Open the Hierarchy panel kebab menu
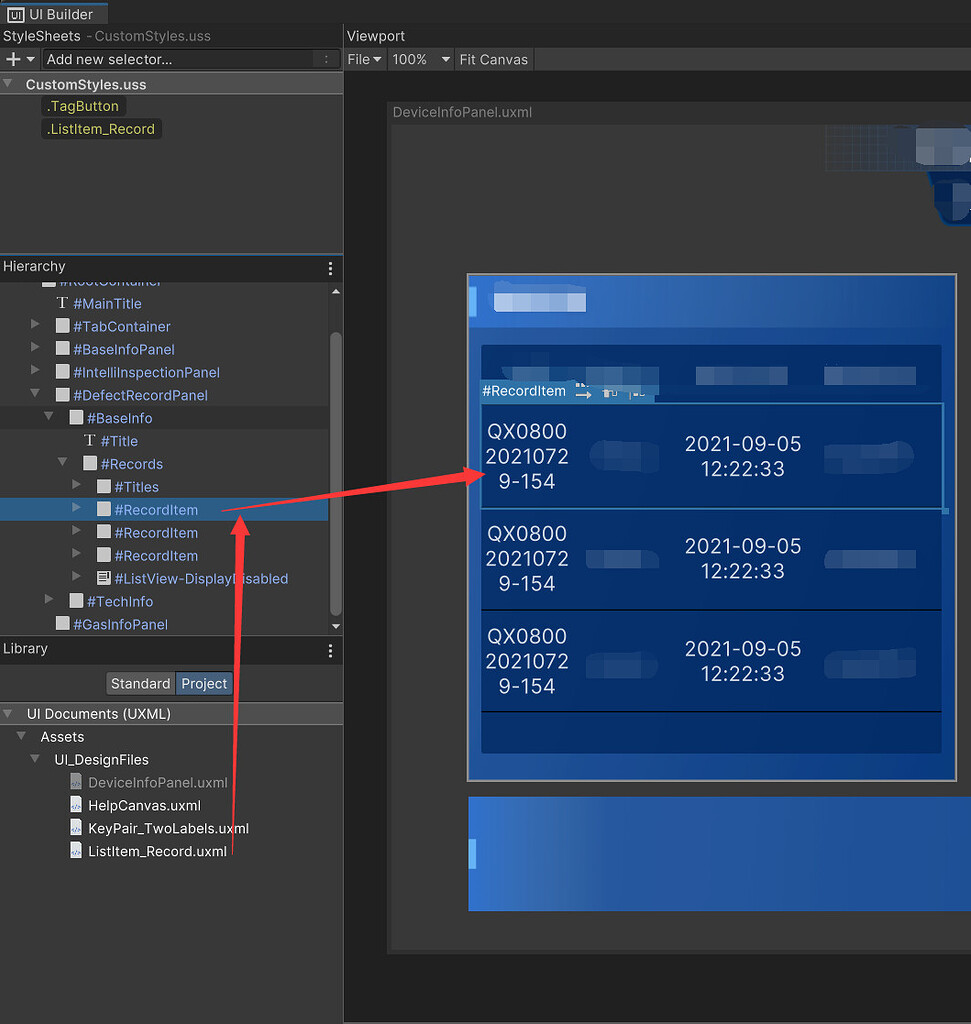The height and width of the screenshot is (1024, 971). pyautogui.click(x=330, y=268)
